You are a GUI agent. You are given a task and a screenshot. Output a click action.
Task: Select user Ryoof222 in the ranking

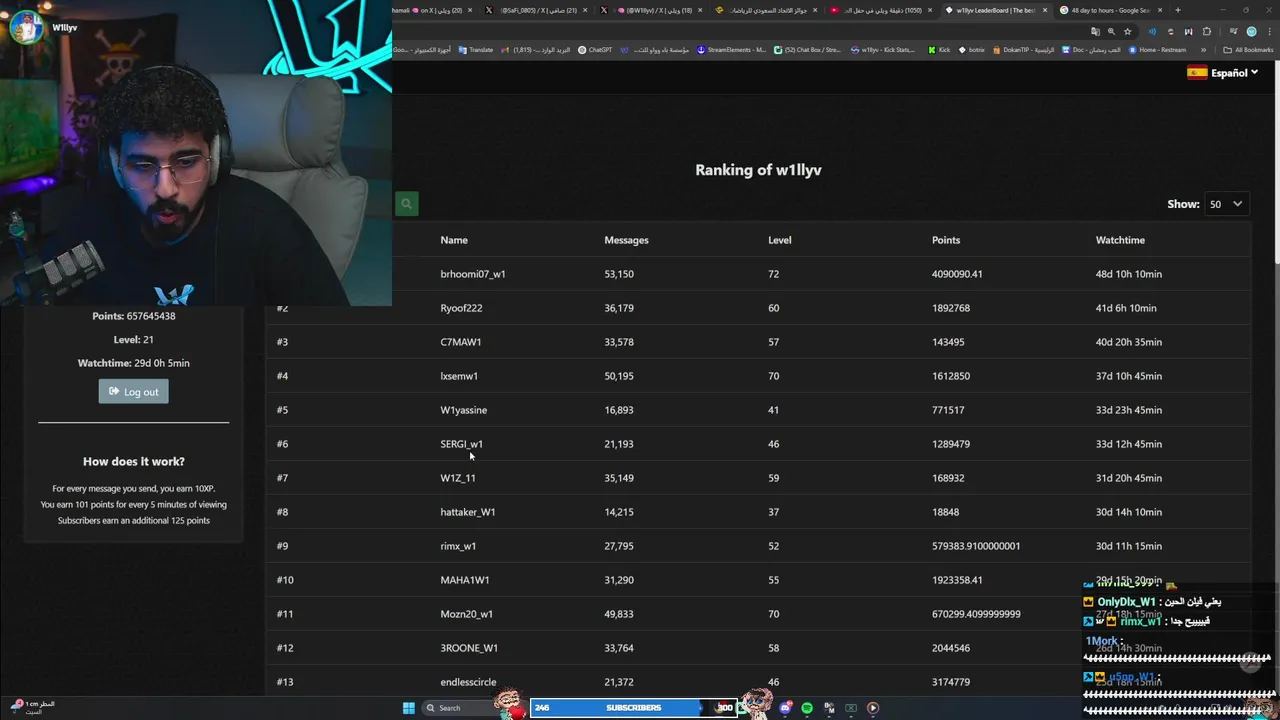coord(461,308)
